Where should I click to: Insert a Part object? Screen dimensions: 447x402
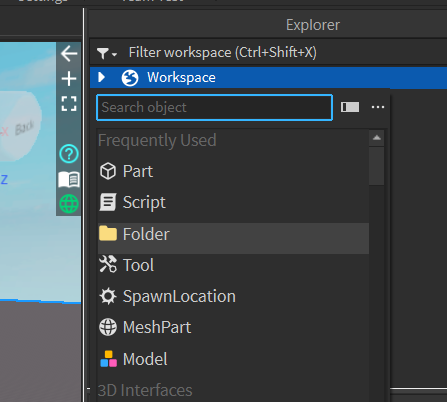point(233,171)
